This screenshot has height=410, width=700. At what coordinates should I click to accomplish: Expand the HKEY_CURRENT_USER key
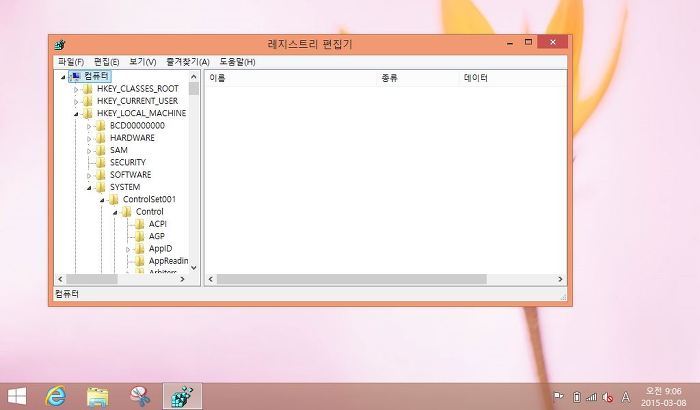(76, 102)
